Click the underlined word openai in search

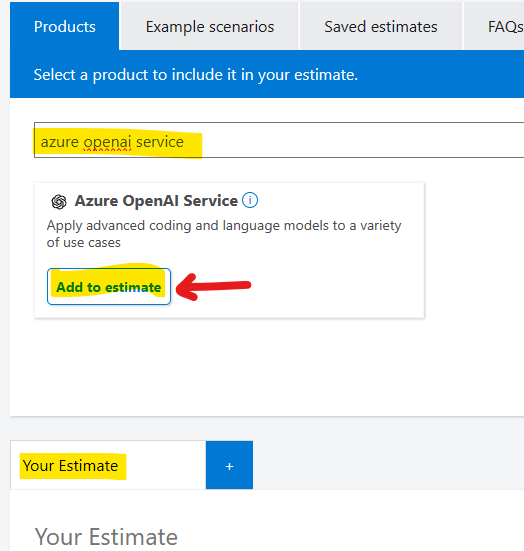click(108, 142)
